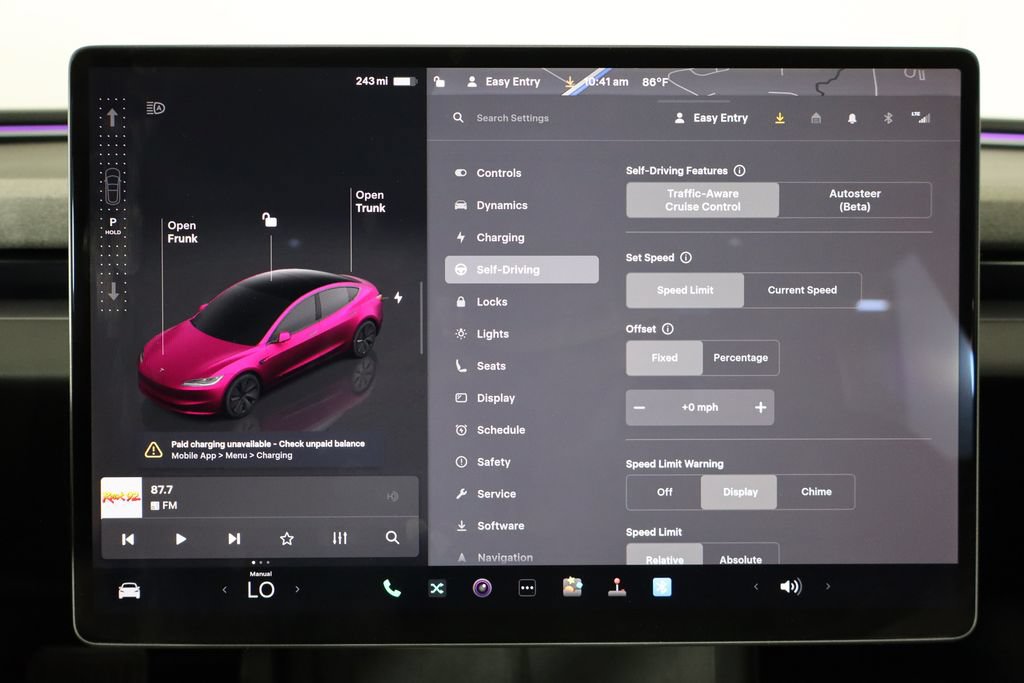Tap the unlock padlock above the car
This screenshot has width=1024, height=683.
coord(269,219)
